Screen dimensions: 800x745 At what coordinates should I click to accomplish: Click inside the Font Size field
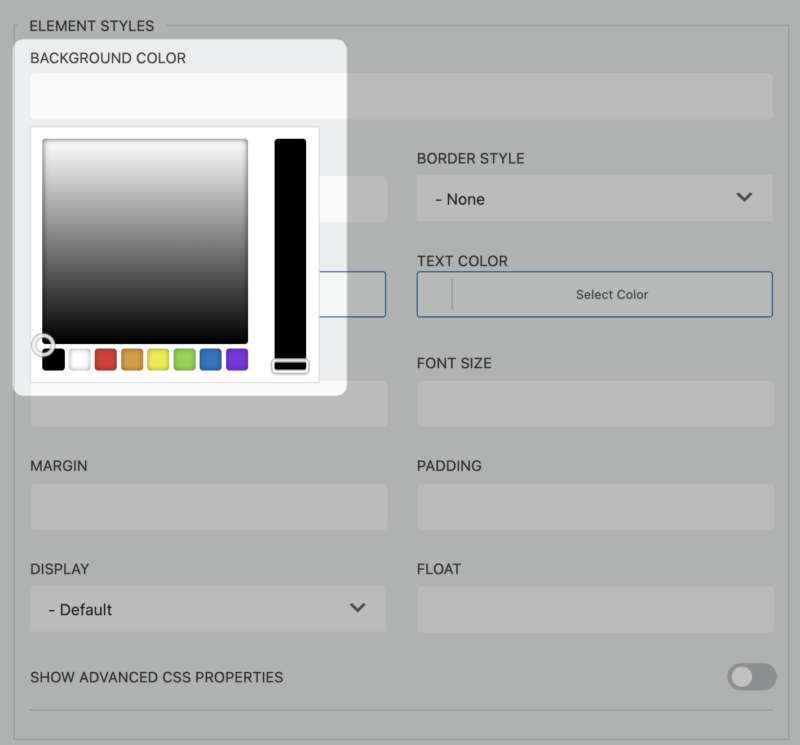click(594, 404)
